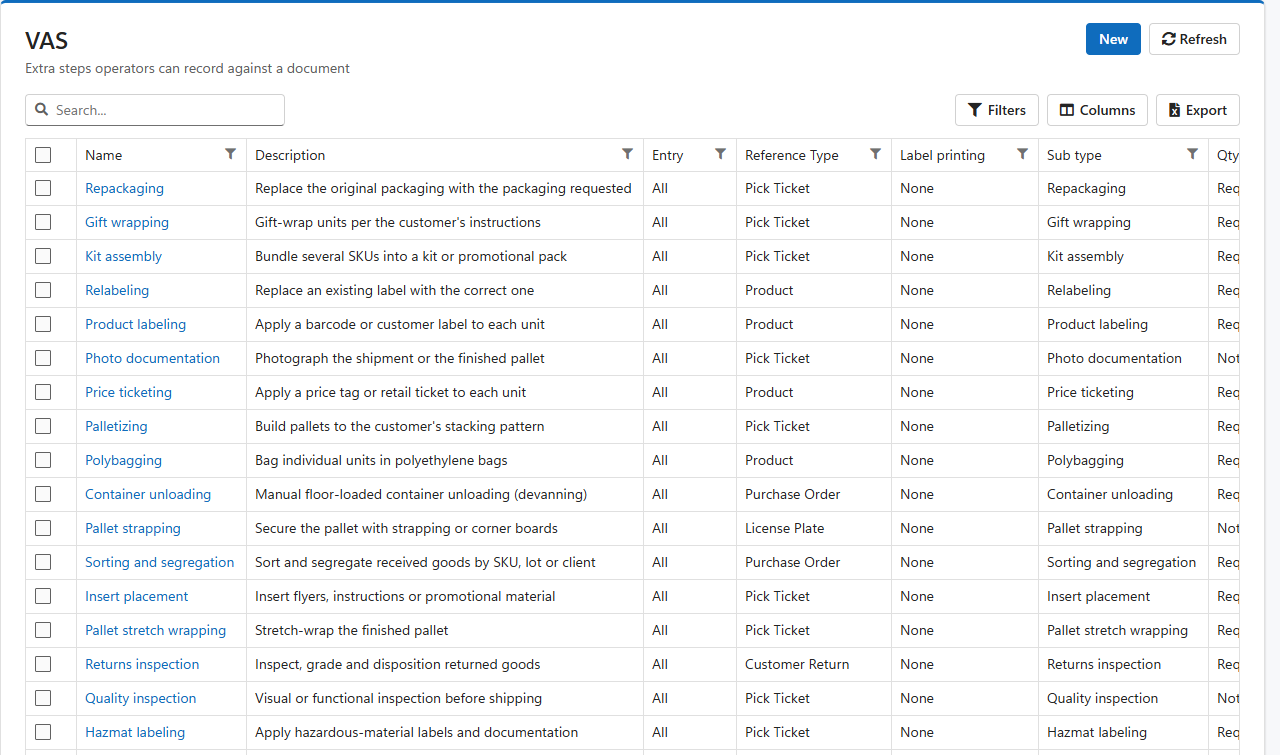Viewport: 1280px width, 755px height.
Task: Create a new VAS entry
Action: 1113,39
